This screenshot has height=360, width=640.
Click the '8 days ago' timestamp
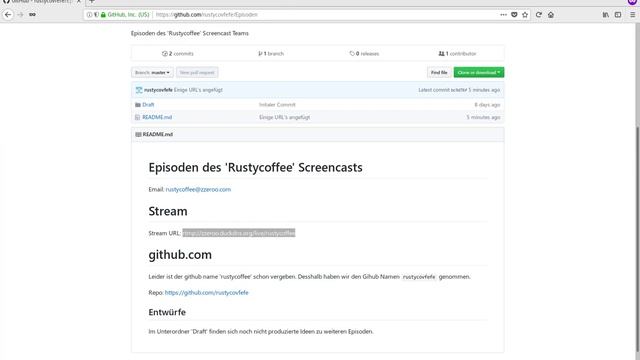(x=487, y=105)
